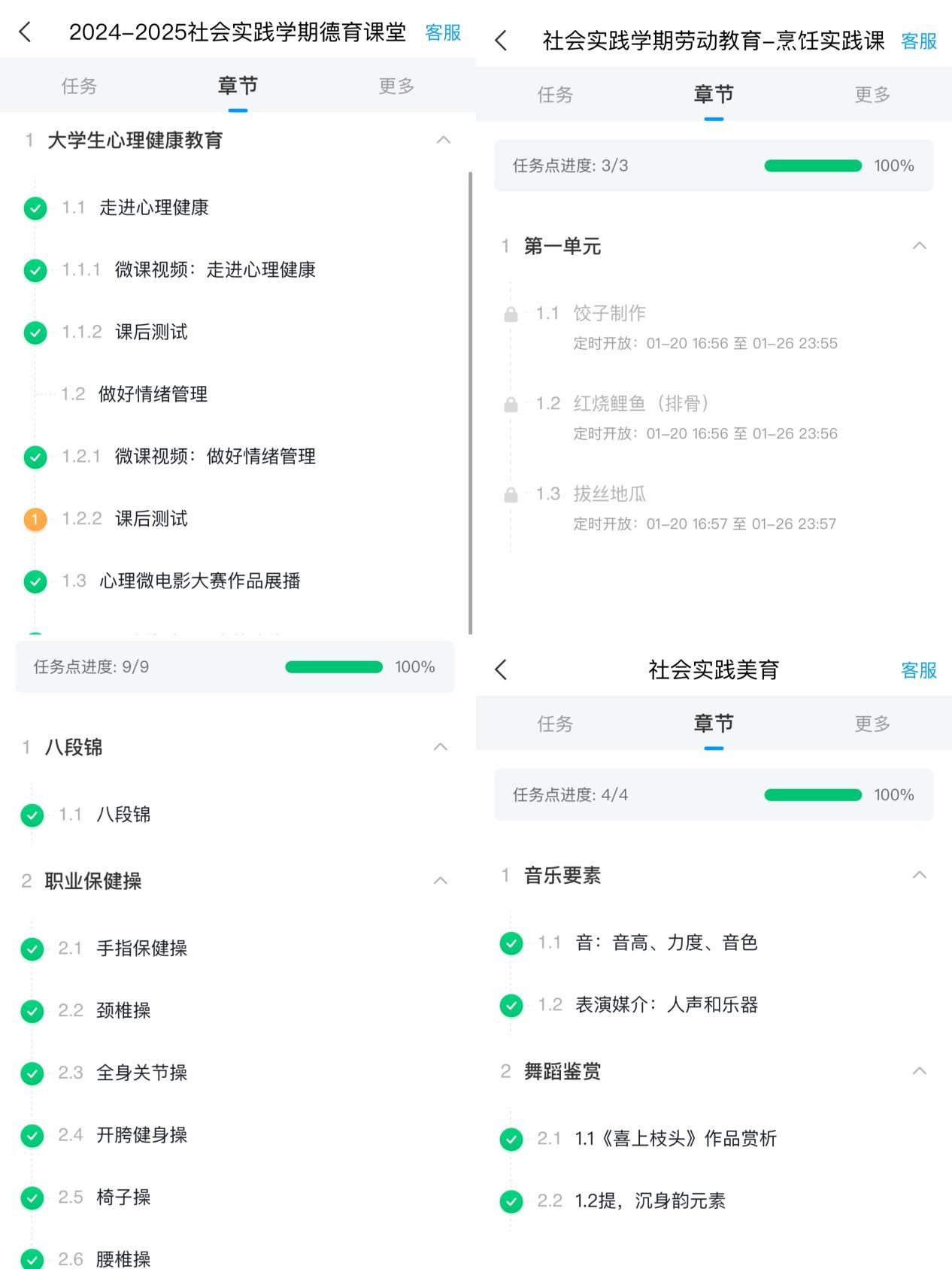Screen dimensions: 952x1269
Task: Click completed checkmark beside 1.1 八段锦
Action: [x=32, y=815]
